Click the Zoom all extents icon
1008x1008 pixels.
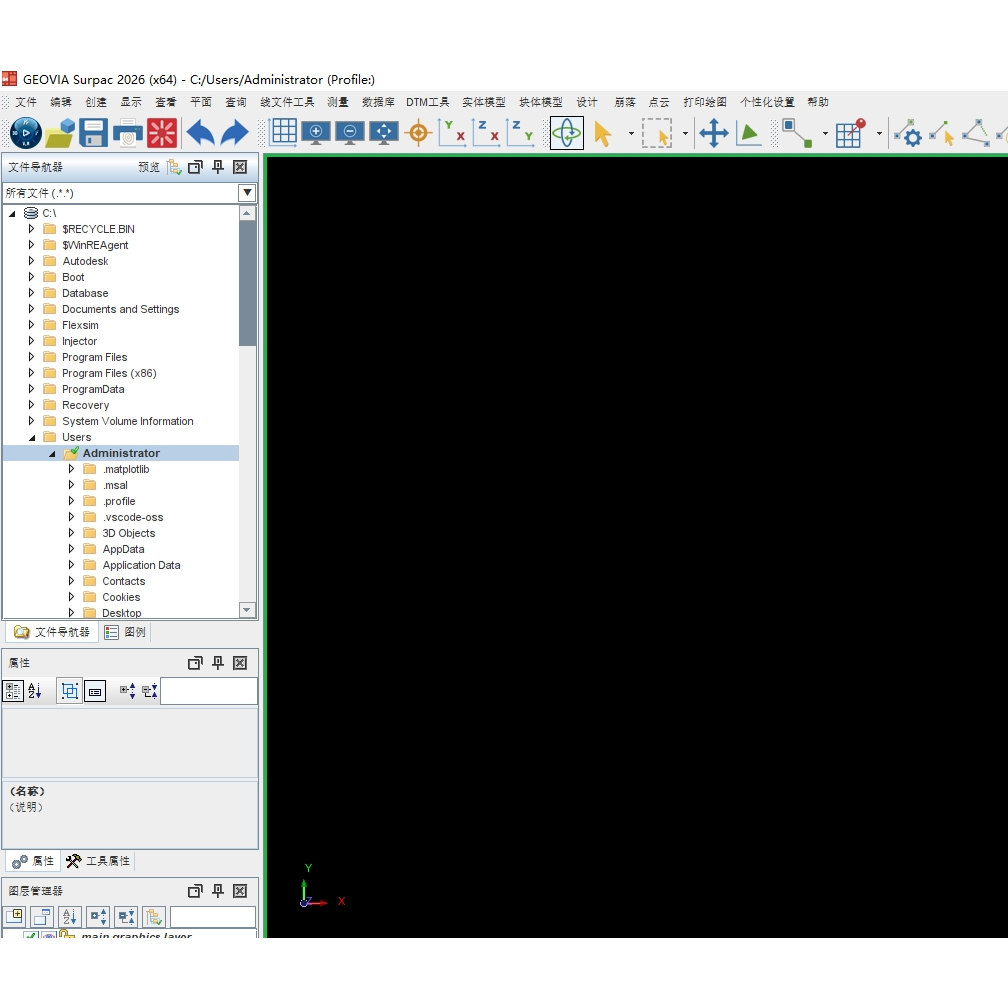pyautogui.click(x=384, y=132)
